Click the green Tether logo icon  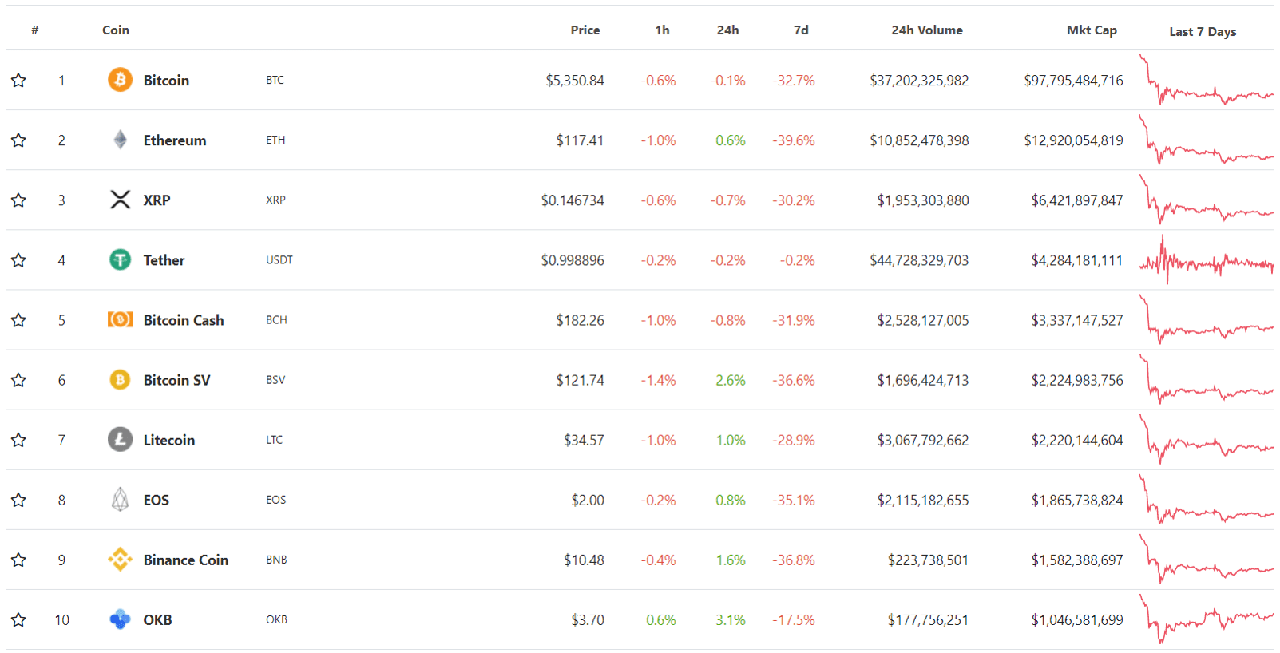120,260
